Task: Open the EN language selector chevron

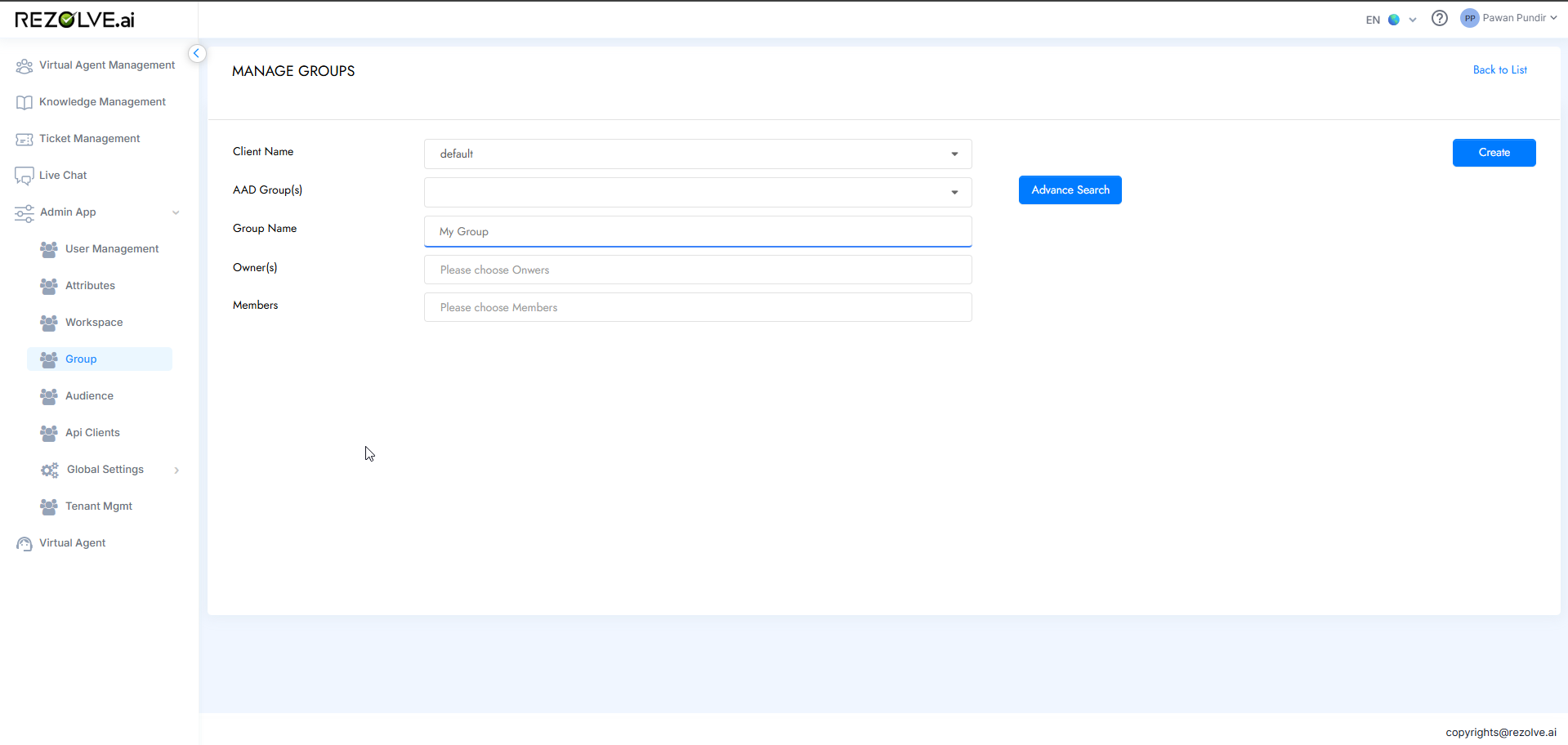Action: pyautogui.click(x=1413, y=20)
